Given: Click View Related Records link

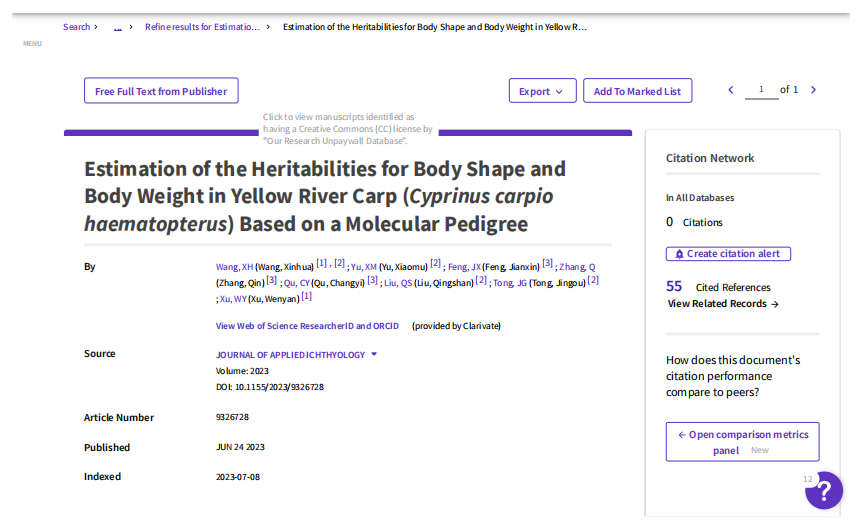Looking at the screenshot, I should pyautogui.click(x=722, y=304).
